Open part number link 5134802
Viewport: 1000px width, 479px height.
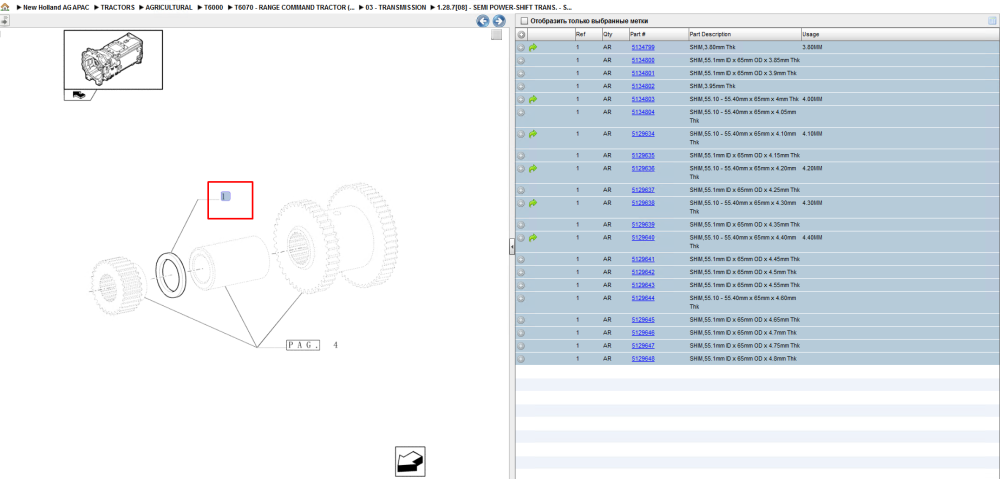click(x=643, y=86)
